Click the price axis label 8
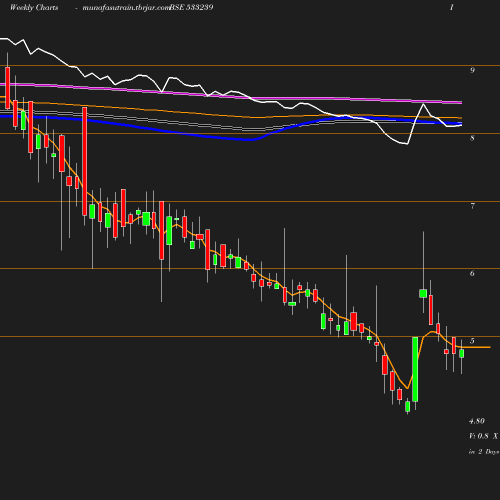Viewport: 500px width, 500px height. [x=472, y=138]
